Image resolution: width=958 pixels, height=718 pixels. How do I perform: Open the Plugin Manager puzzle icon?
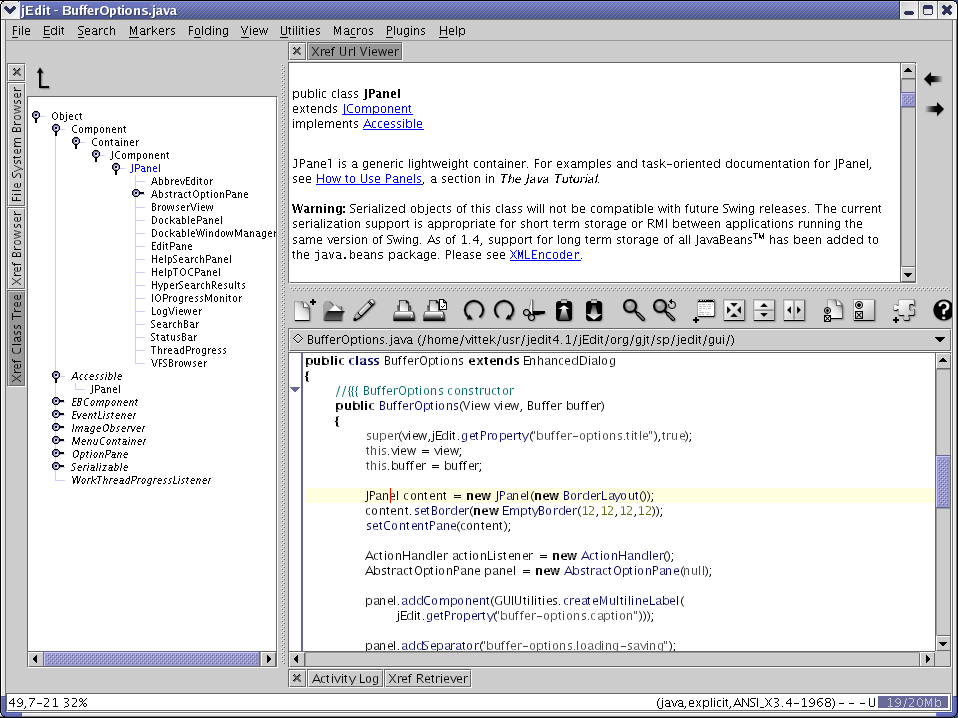click(x=904, y=310)
